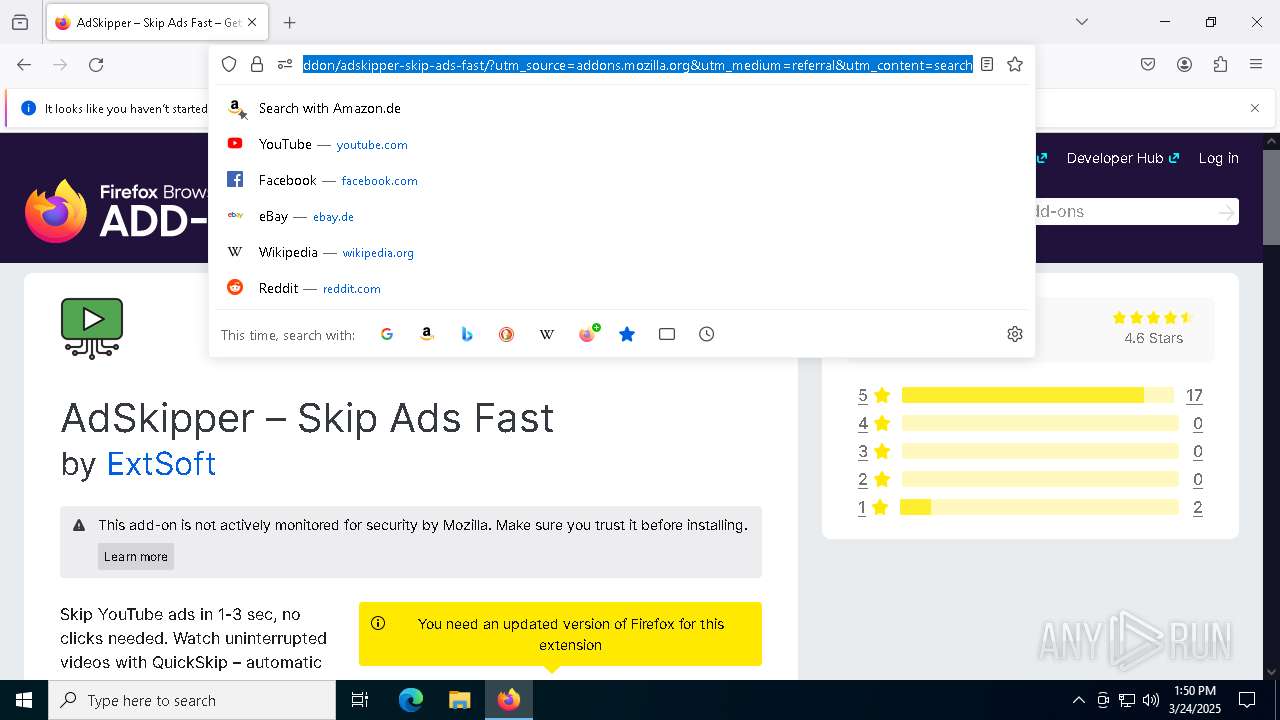Close the AdSkipper tab
The width and height of the screenshot is (1280, 720).
(x=252, y=22)
